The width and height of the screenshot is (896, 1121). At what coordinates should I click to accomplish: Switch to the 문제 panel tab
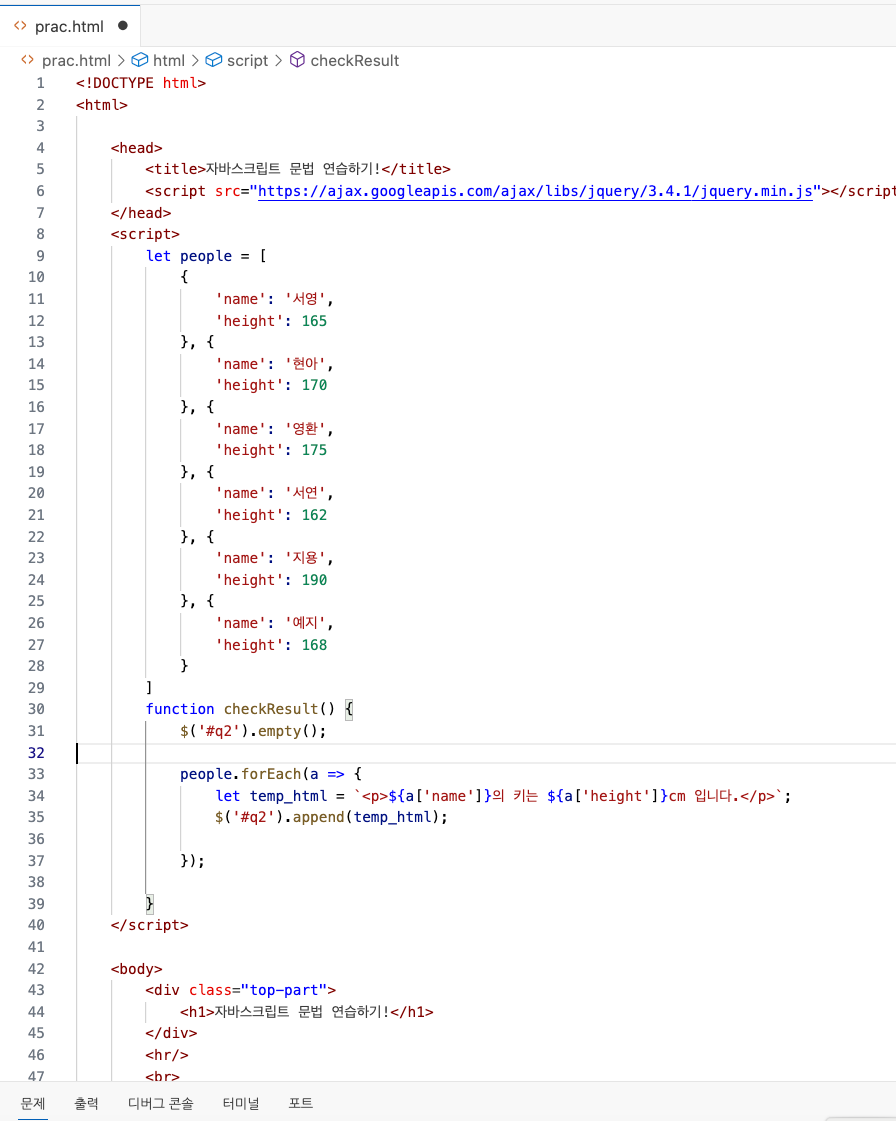tap(33, 1103)
